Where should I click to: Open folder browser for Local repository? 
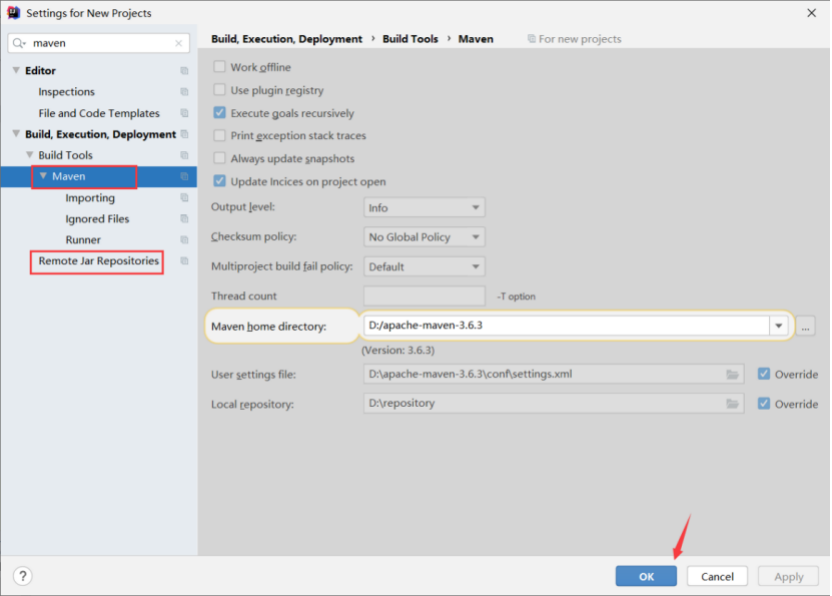click(732, 404)
